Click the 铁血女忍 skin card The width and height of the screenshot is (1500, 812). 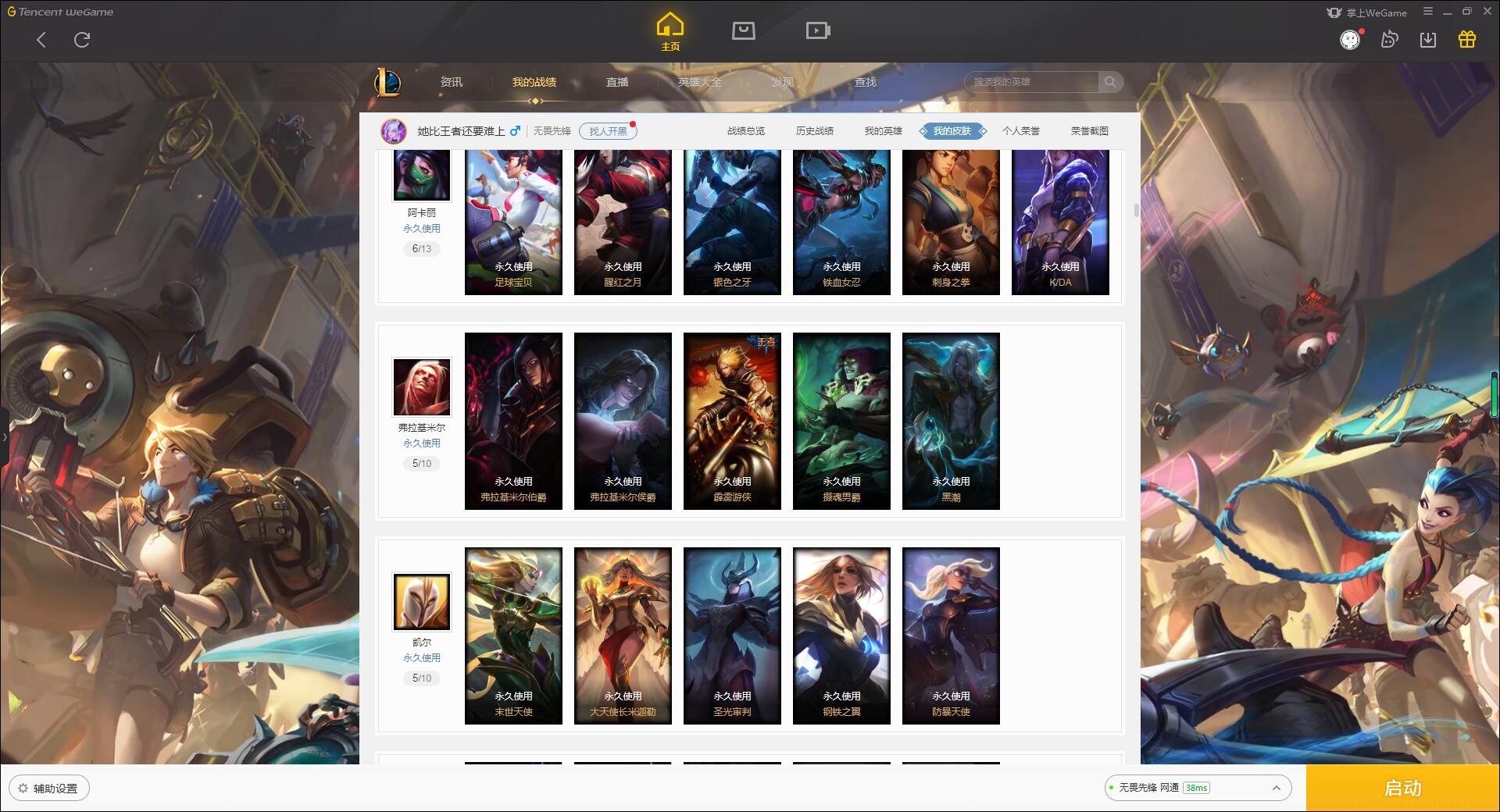coord(841,223)
